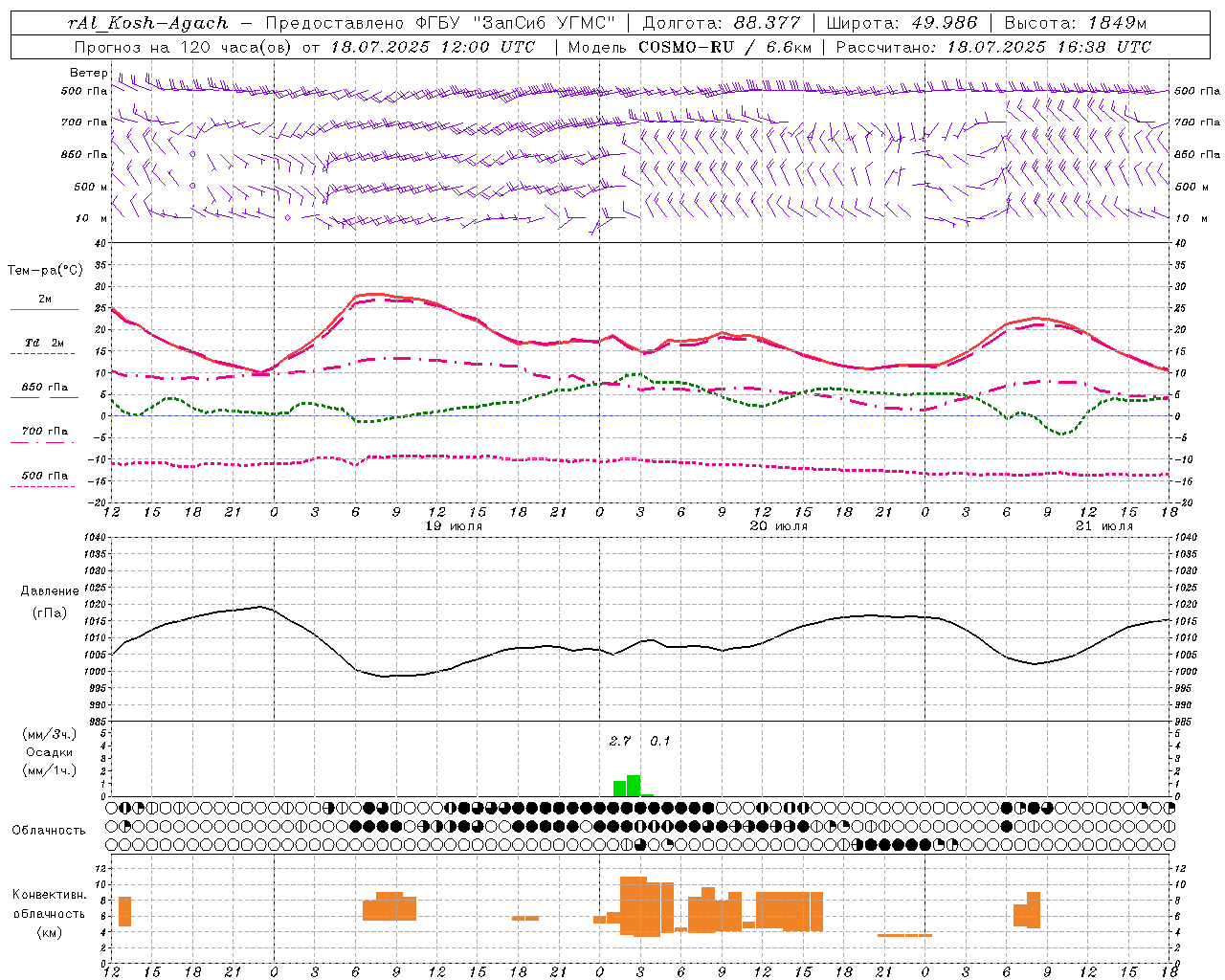
Task: Click the Ветер wind section label
Action: [x=88, y=73]
